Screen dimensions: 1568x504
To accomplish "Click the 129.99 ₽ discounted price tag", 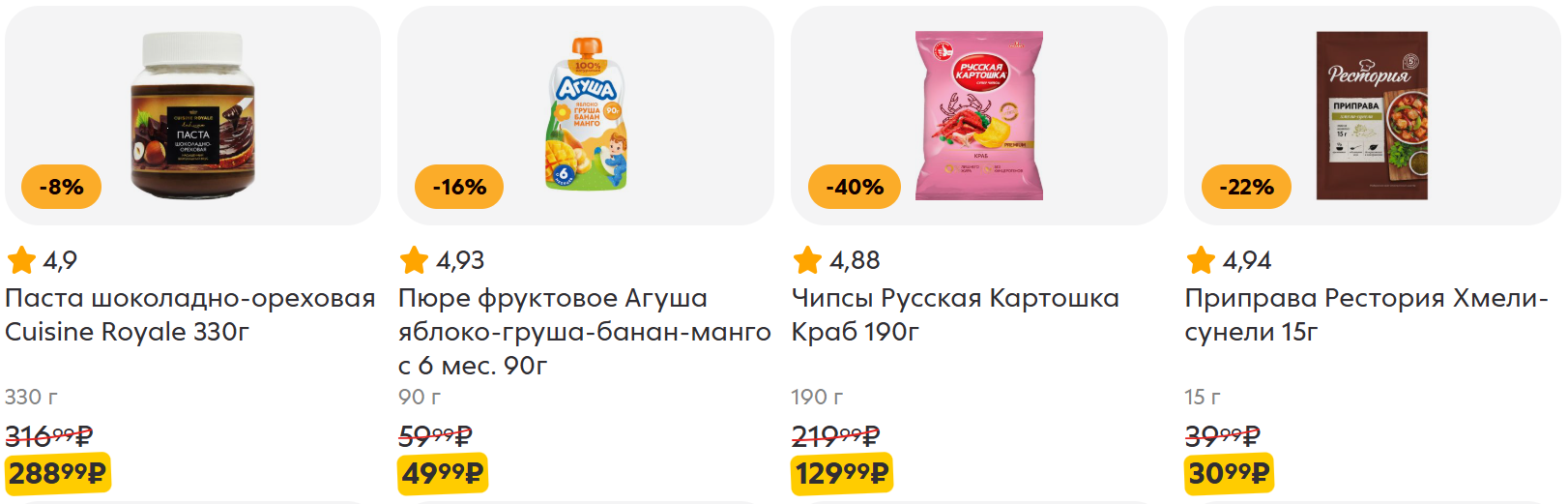I will (x=841, y=473).
